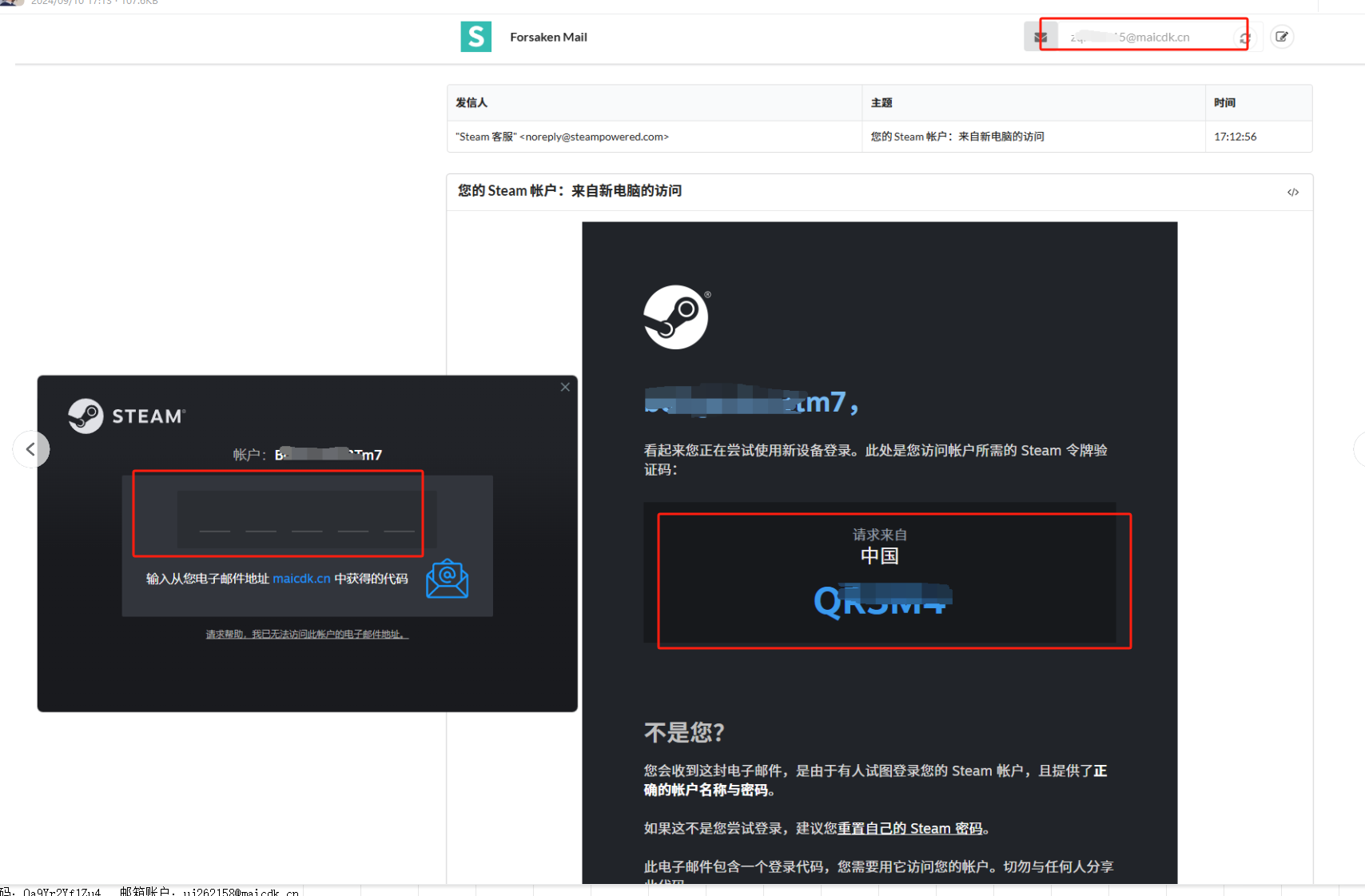Click the help link about inaccessible email address

307,634
